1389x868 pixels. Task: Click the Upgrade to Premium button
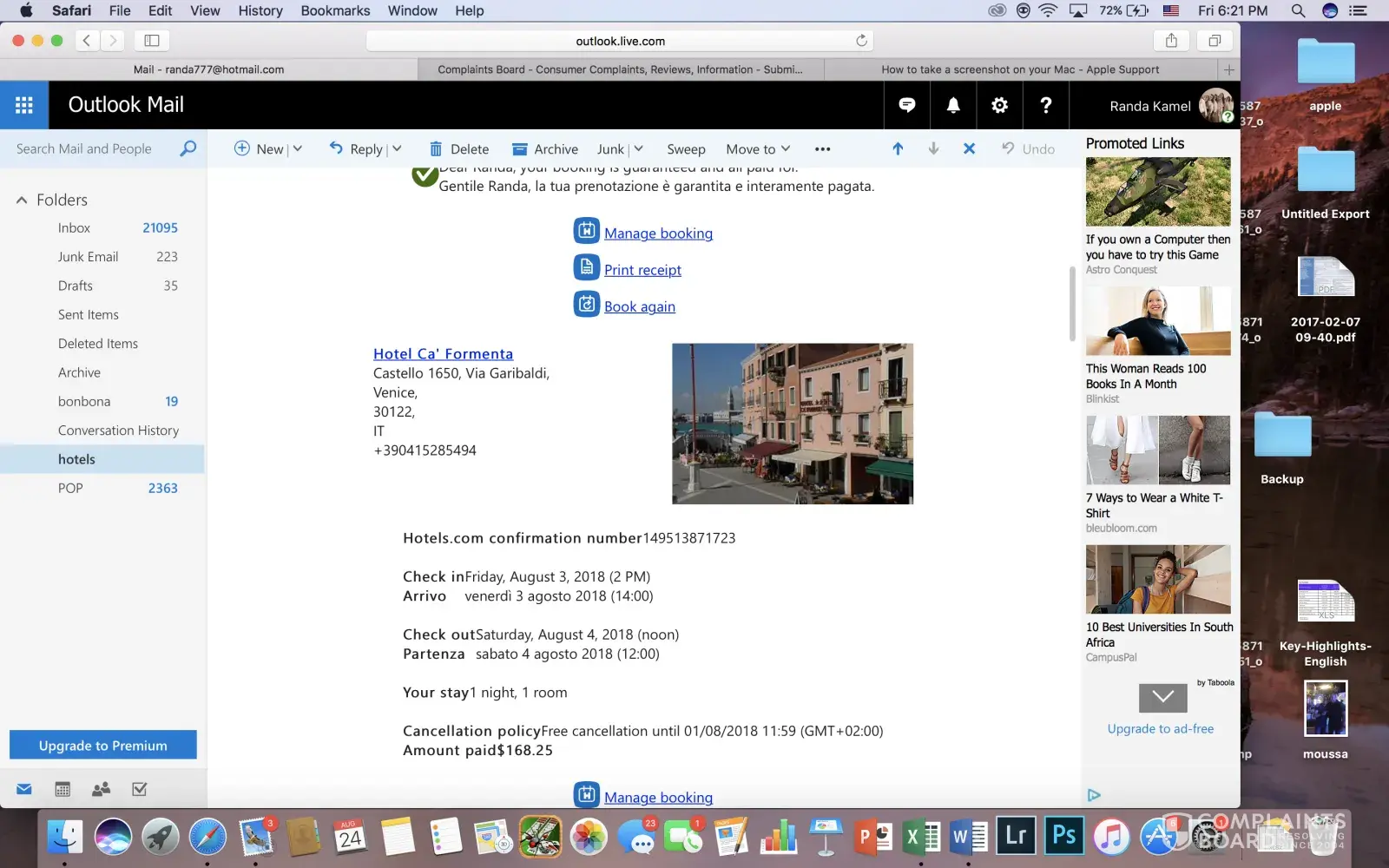(102, 745)
